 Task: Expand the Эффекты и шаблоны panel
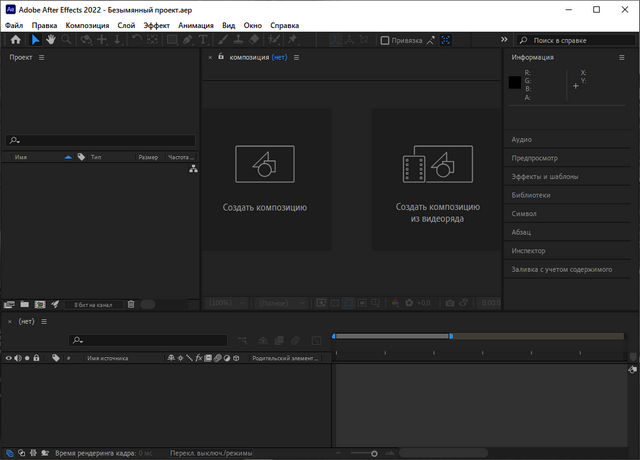pos(545,177)
